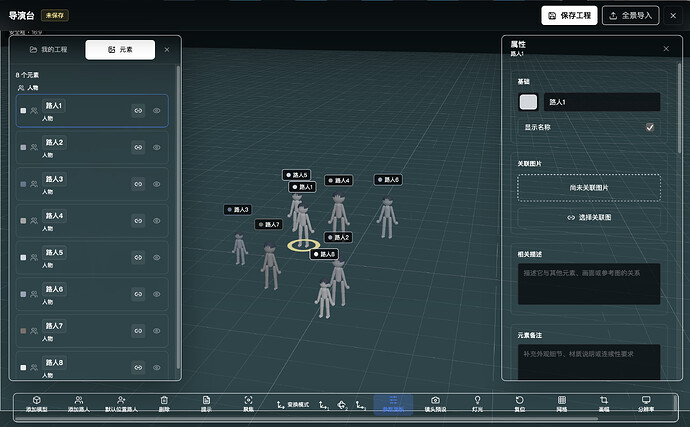The height and width of the screenshot is (427, 690).
Task: Click the 元素备注 text area
Action: [x=589, y=362]
